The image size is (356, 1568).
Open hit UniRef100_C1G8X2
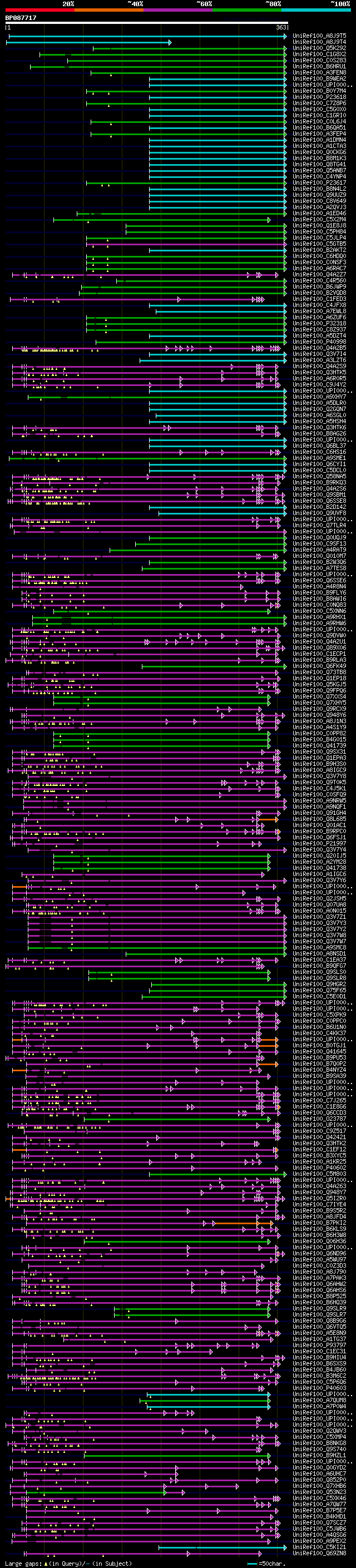[319, 54]
